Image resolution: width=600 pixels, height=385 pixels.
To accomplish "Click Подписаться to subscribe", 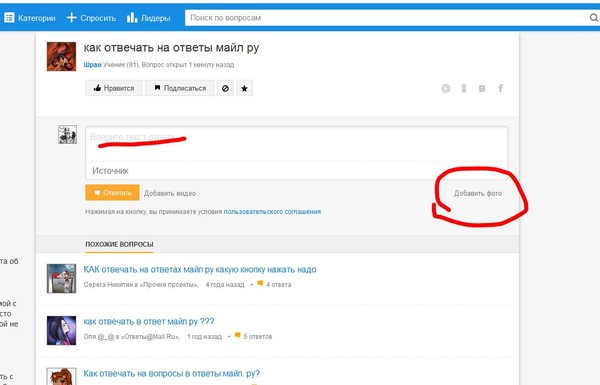I will click(179, 88).
